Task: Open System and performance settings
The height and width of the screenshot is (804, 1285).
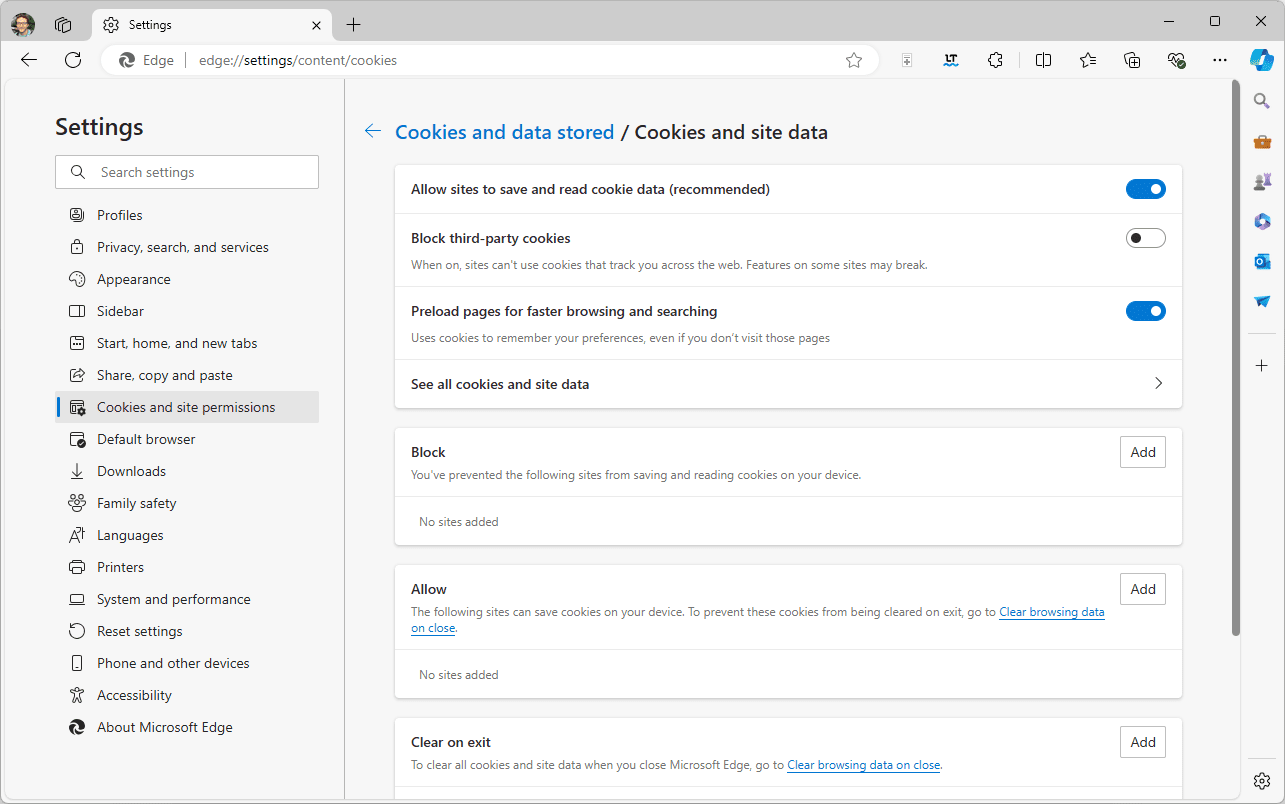Action: click(187, 599)
